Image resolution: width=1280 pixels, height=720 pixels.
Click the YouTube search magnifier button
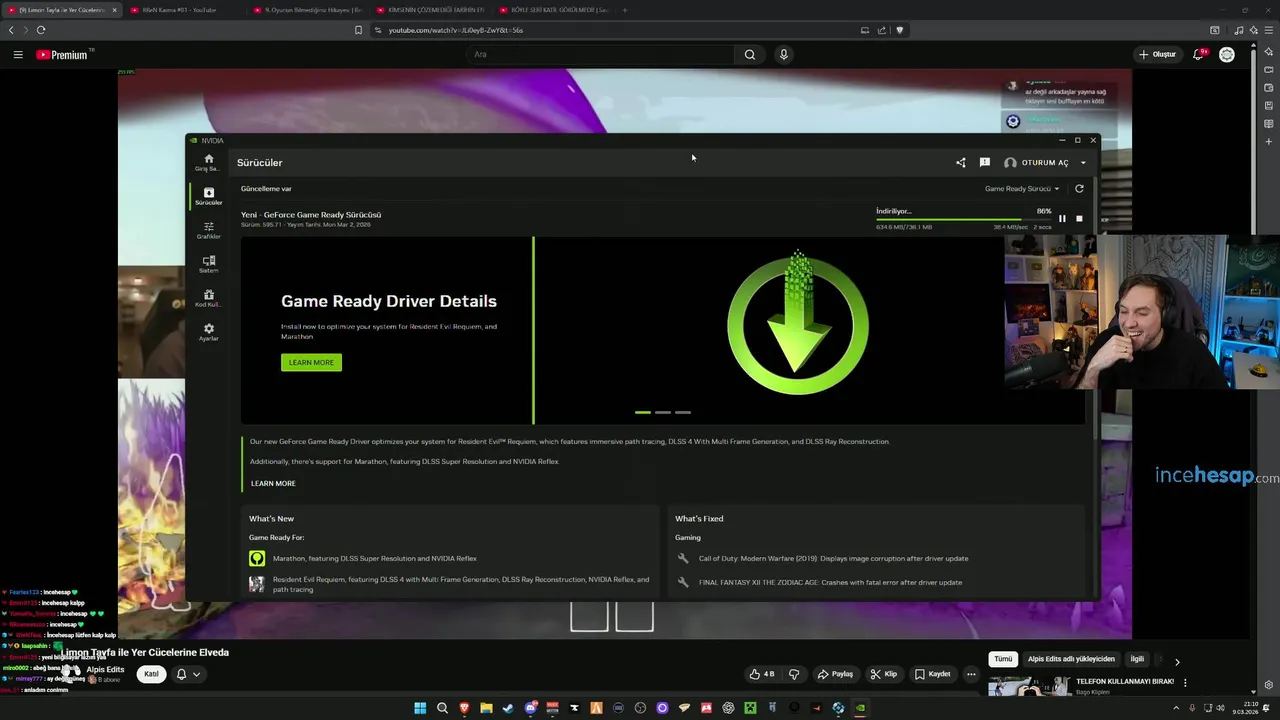[x=750, y=54]
